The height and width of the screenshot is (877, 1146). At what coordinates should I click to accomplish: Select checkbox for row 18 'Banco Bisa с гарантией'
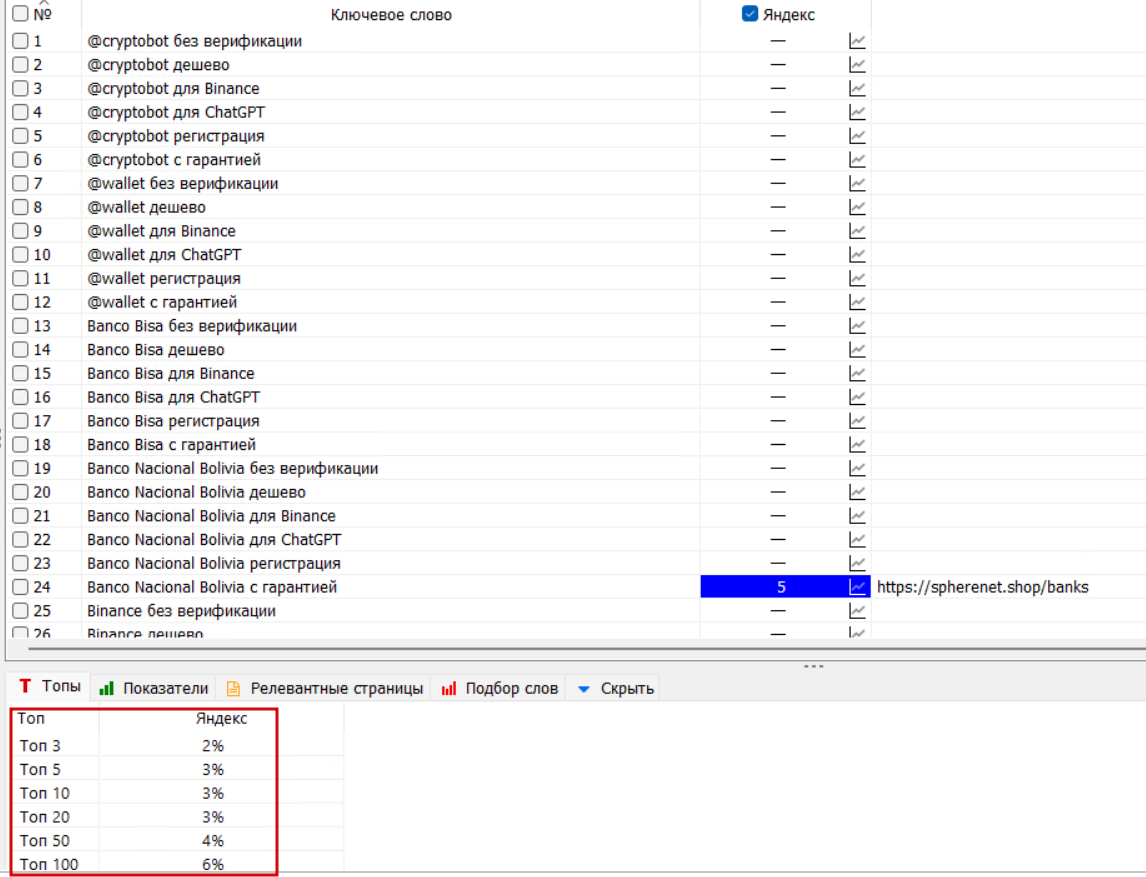[20, 444]
